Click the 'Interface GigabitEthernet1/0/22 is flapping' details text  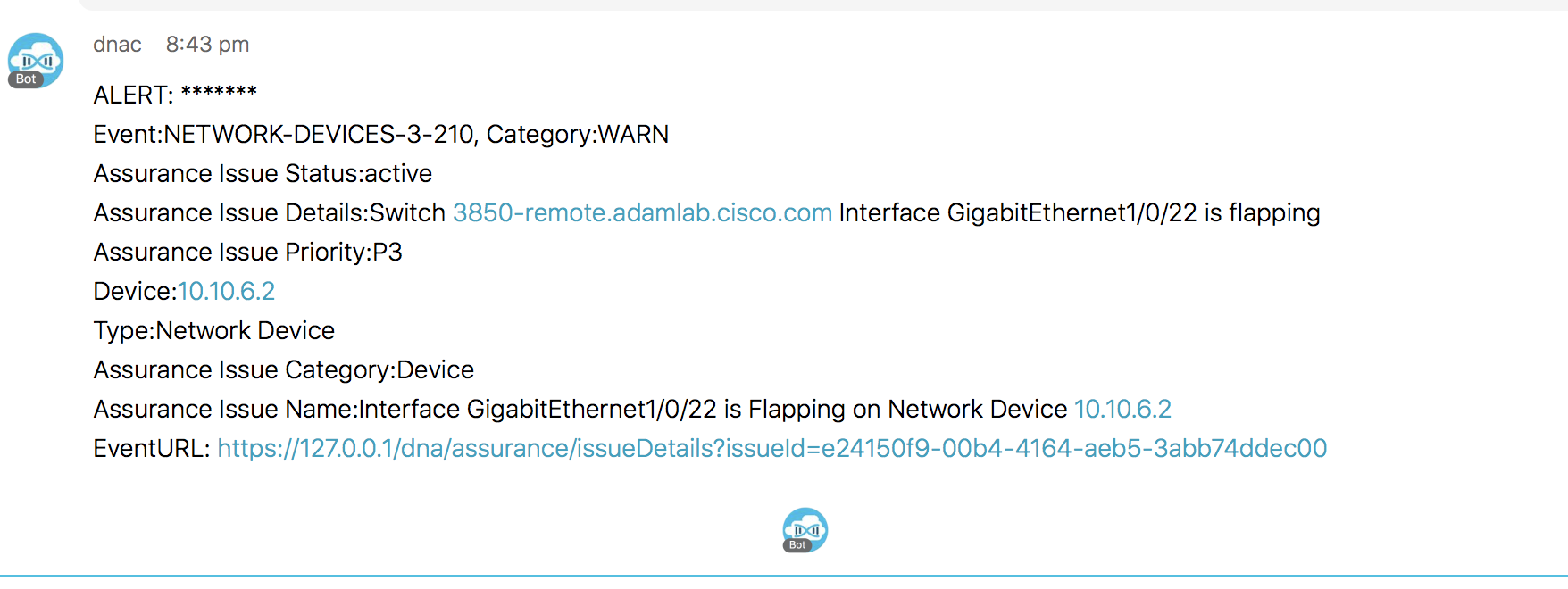tap(1079, 213)
